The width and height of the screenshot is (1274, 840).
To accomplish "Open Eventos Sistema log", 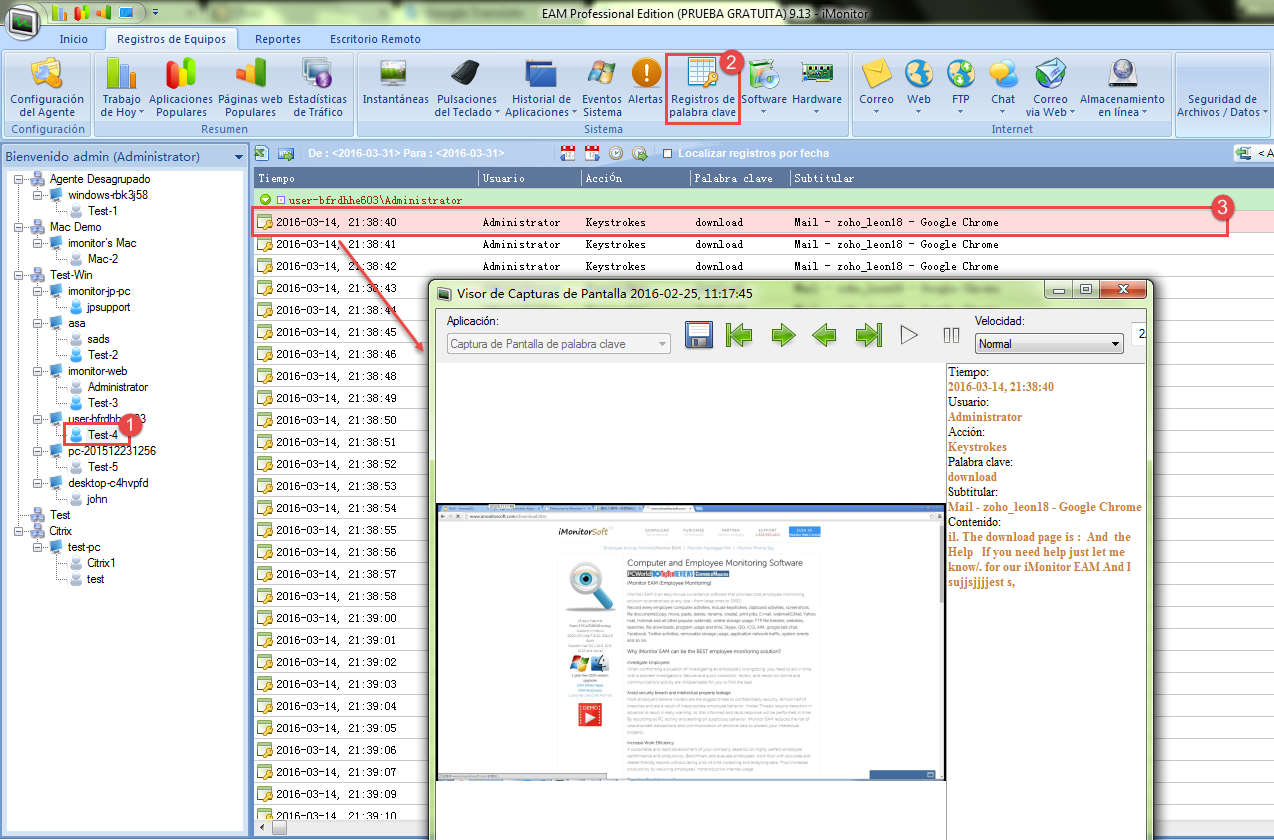I will point(602,76).
